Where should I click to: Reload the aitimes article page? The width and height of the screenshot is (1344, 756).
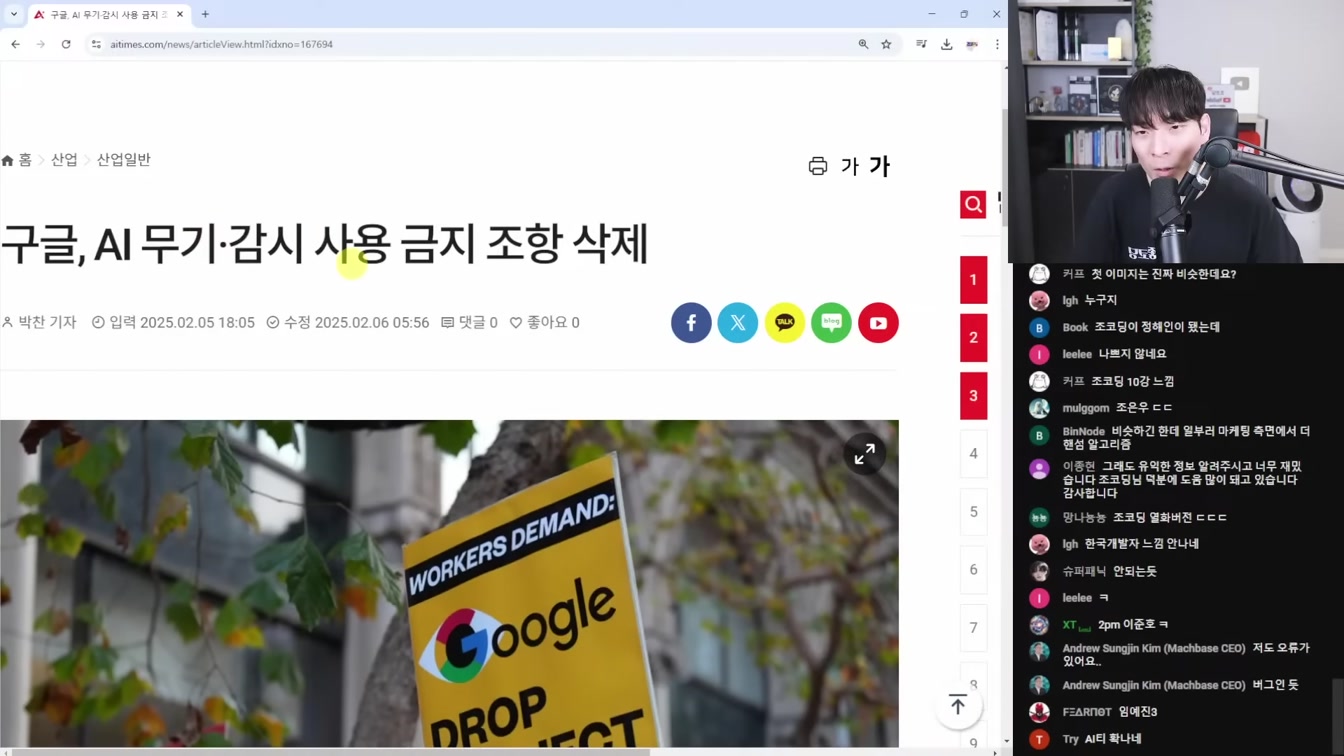(66, 44)
